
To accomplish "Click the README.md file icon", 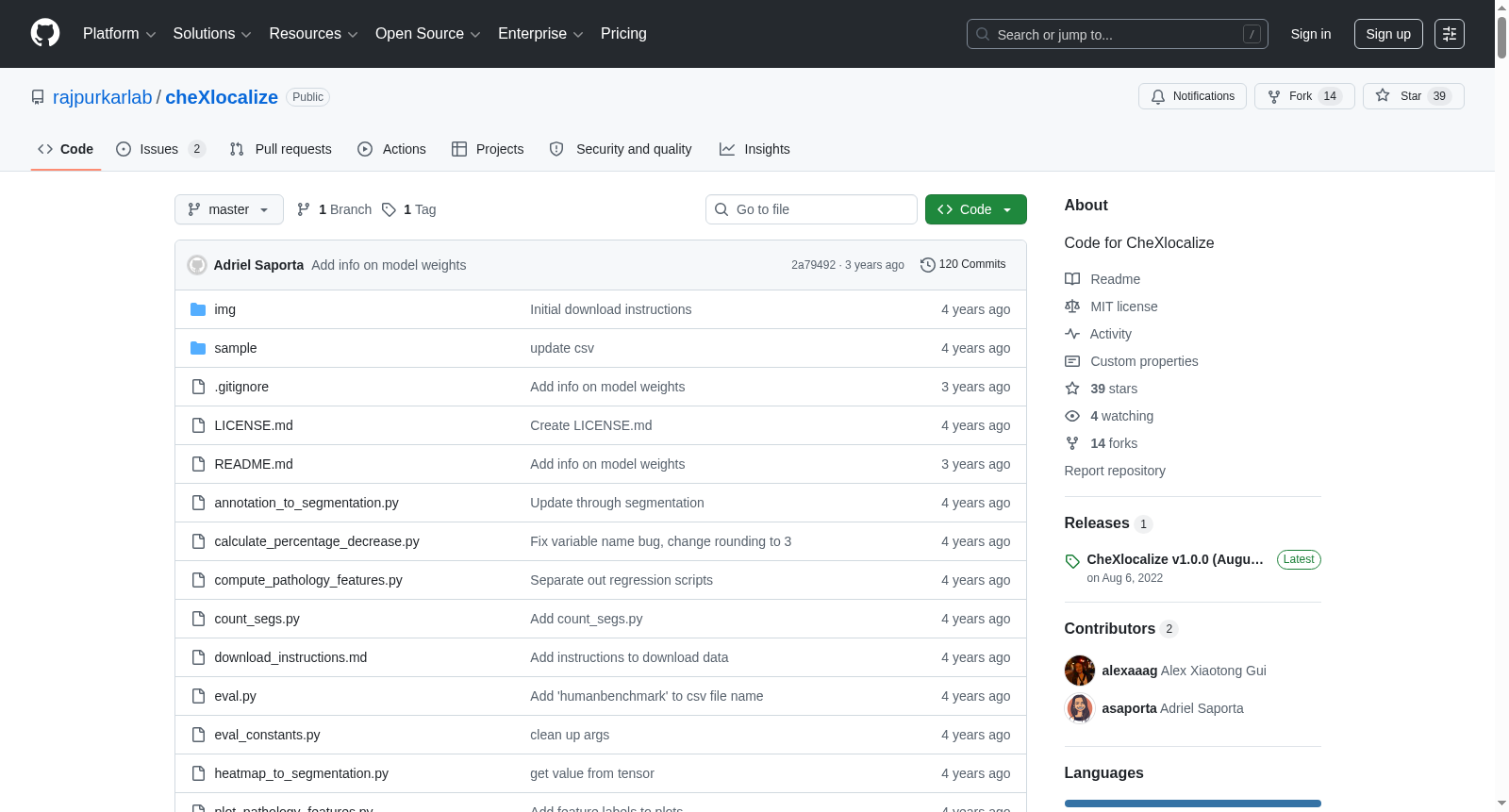I will point(198,464).
